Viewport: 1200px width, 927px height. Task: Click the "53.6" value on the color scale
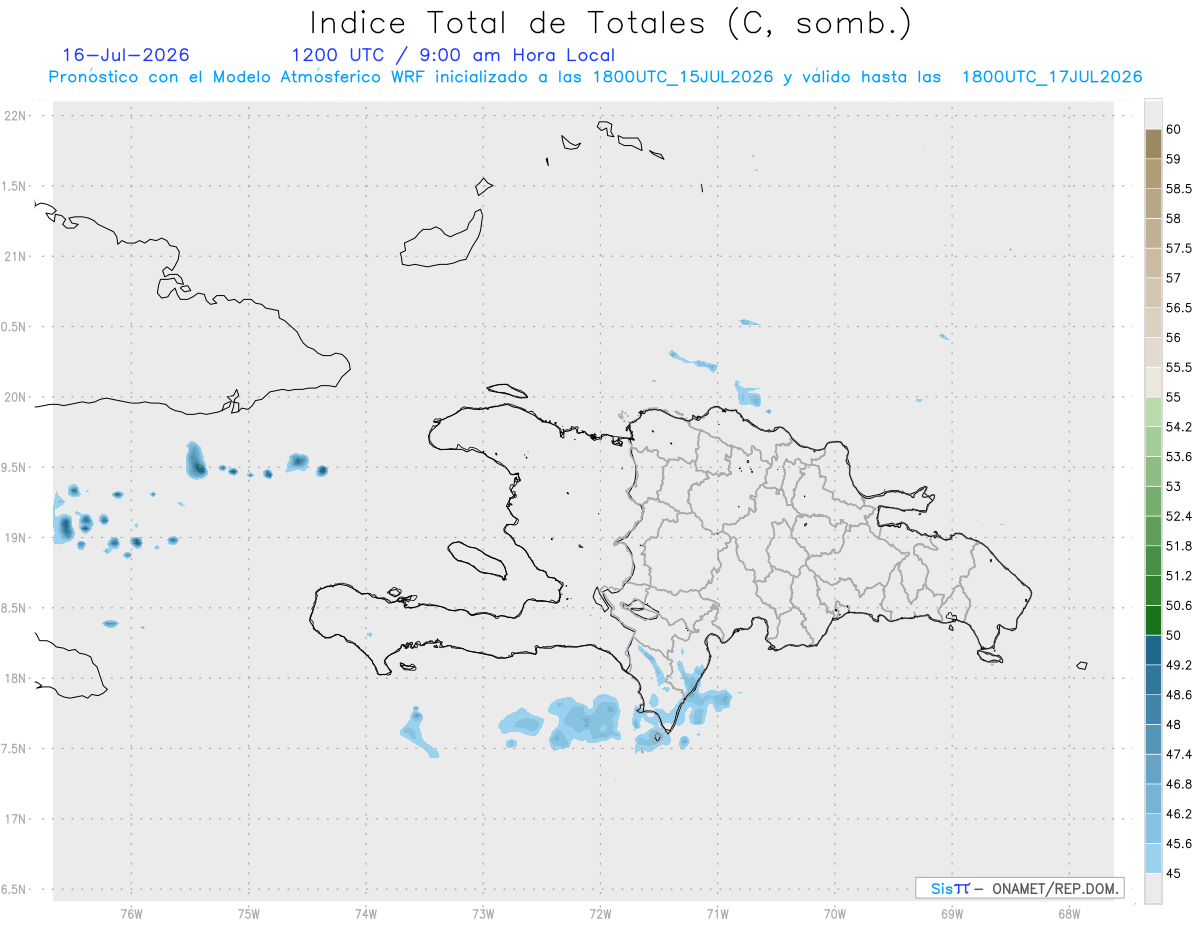click(1179, 457)
